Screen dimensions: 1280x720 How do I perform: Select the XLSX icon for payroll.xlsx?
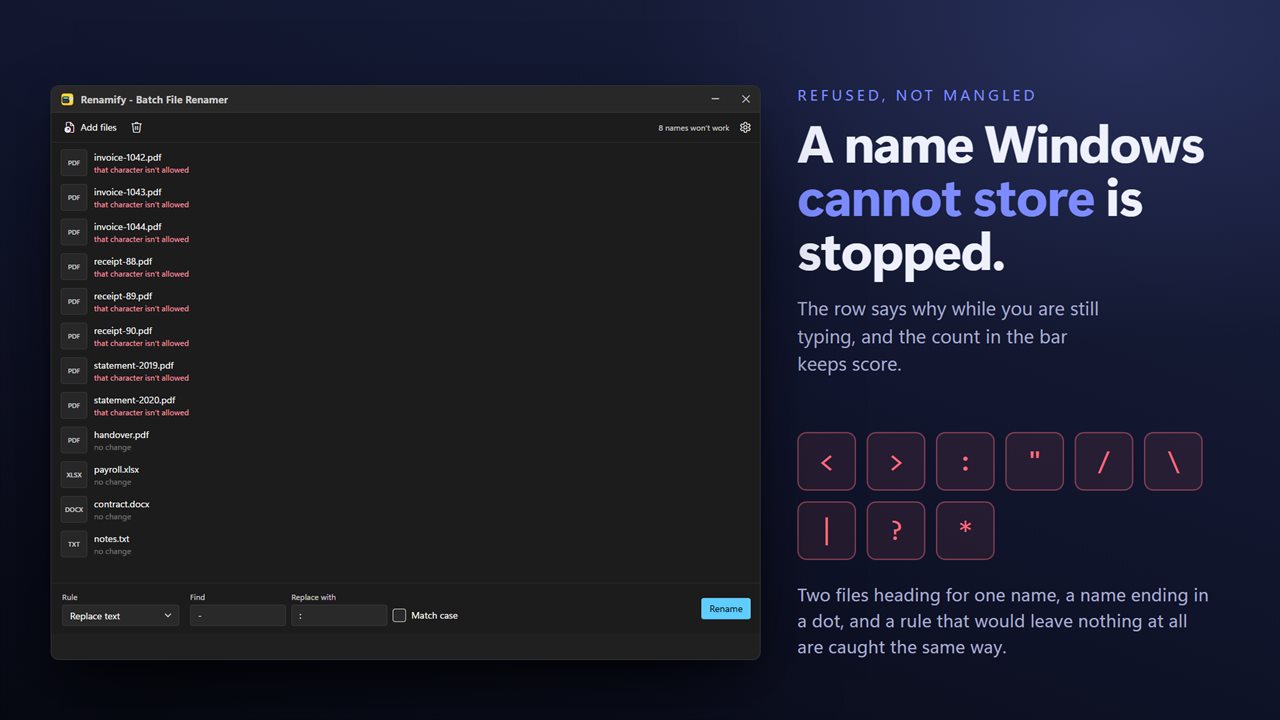74,475
